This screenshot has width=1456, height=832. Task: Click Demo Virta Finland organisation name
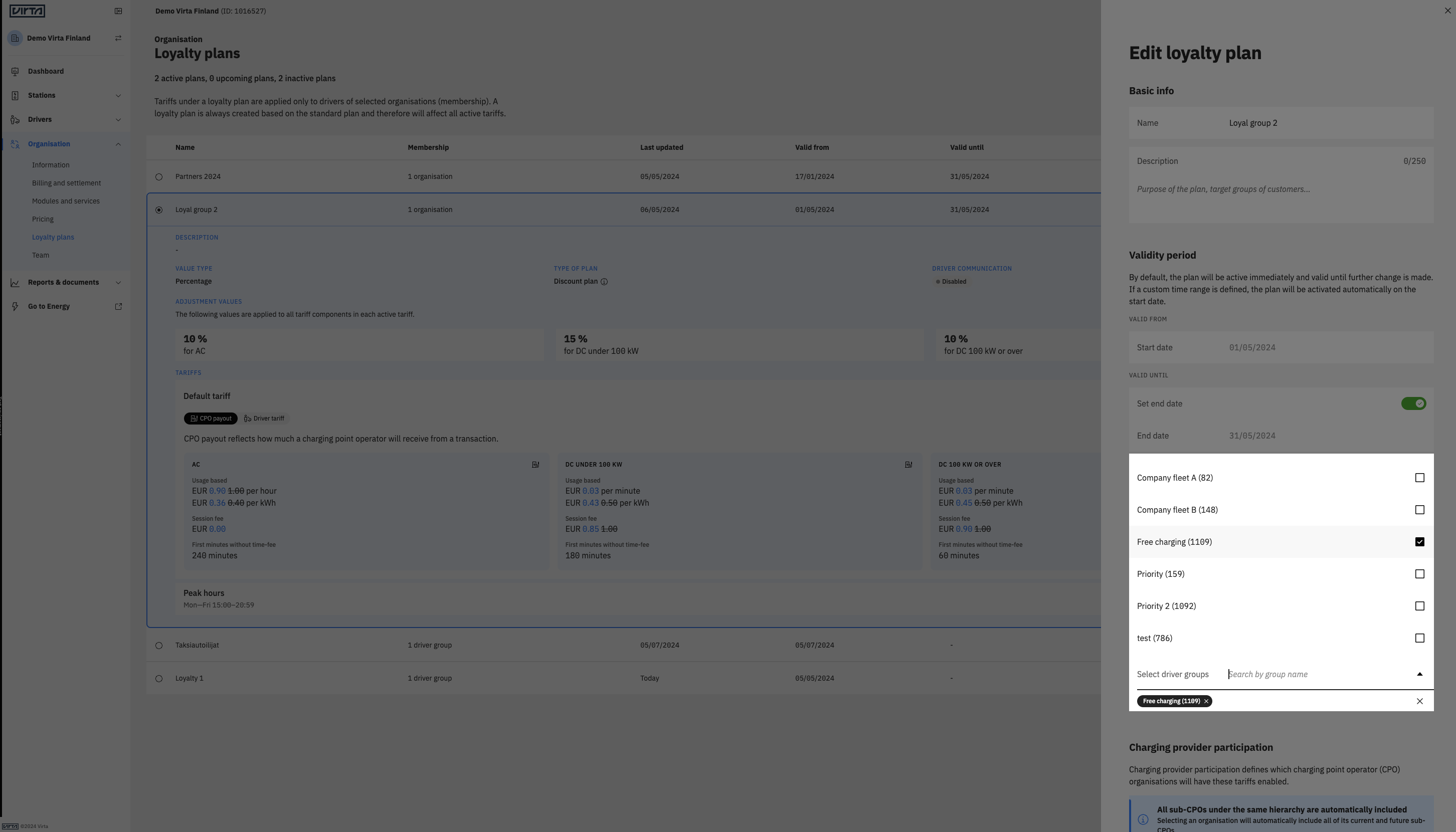pos(58,38)
